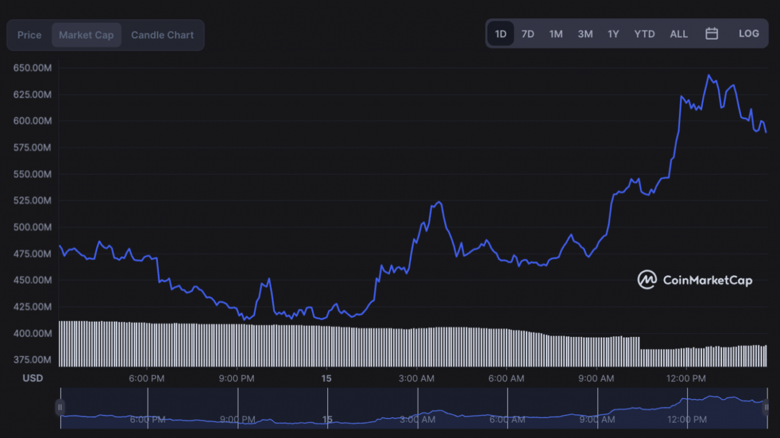This screenshot has height=438, width=780.
Task: Click the CoinMarketCap logo watermark
Action: click(x=695, y=280)
